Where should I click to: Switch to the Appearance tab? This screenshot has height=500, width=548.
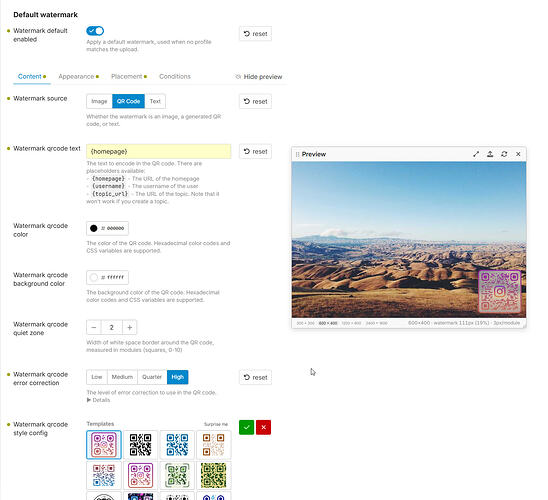pyautogui.click(x=76, y=77)
